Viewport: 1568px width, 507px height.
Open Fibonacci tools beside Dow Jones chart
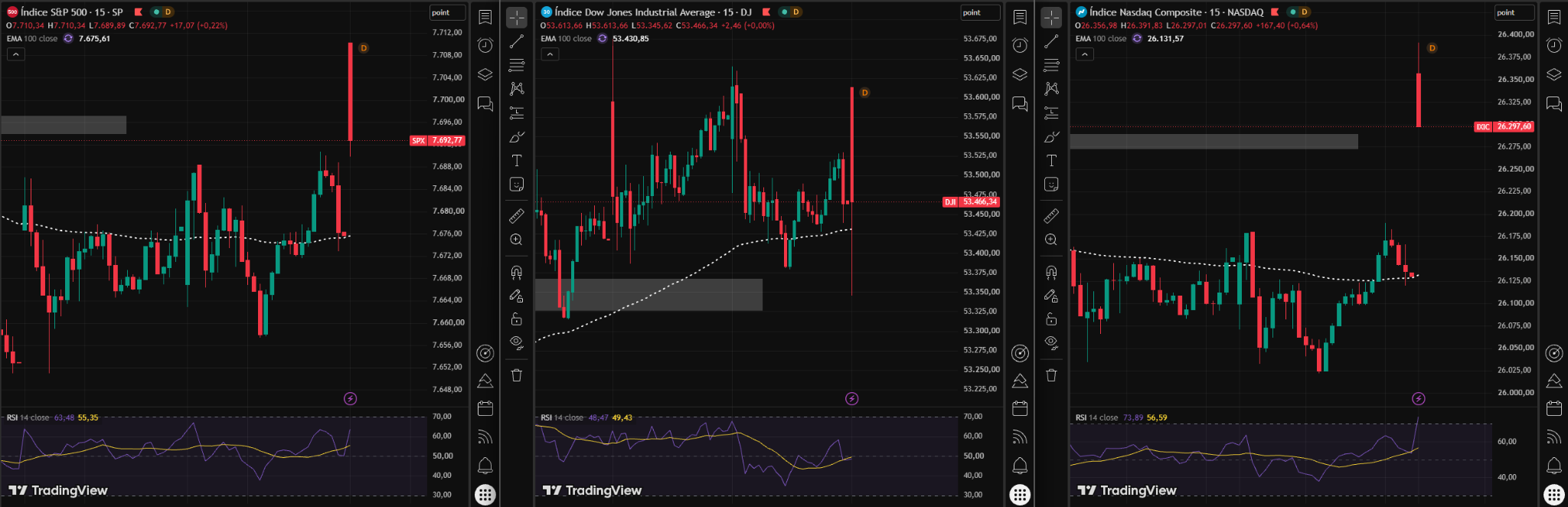pyautogui.click(x=517, y=65)
